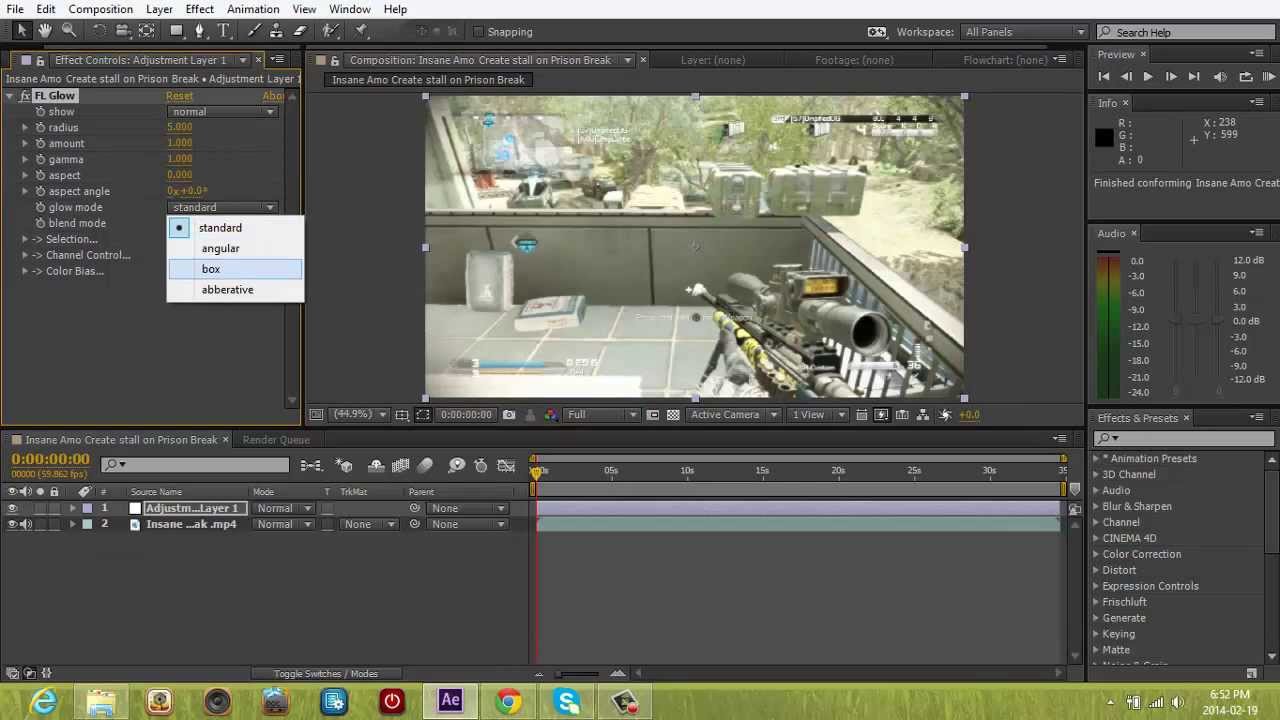
Task: Open the Composition menu
Action: pos(100,9)
